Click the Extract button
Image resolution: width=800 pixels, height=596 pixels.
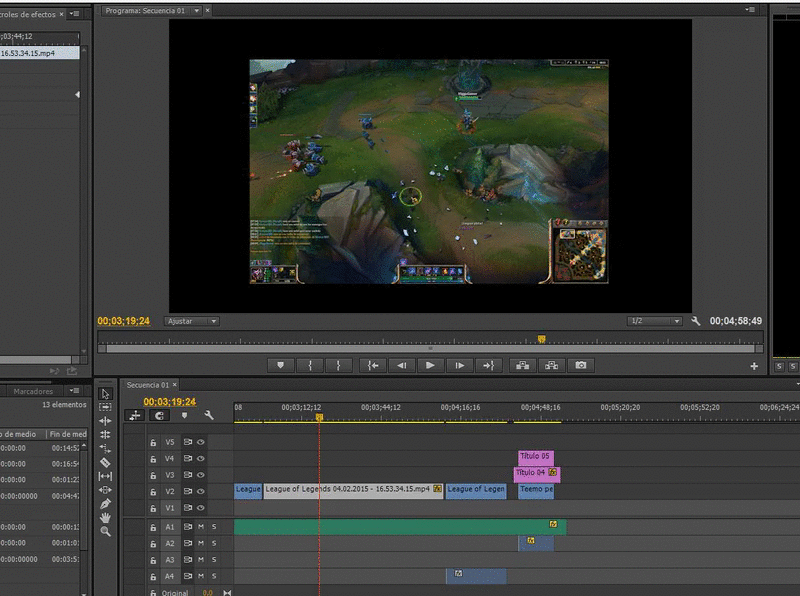click(552, 365)
